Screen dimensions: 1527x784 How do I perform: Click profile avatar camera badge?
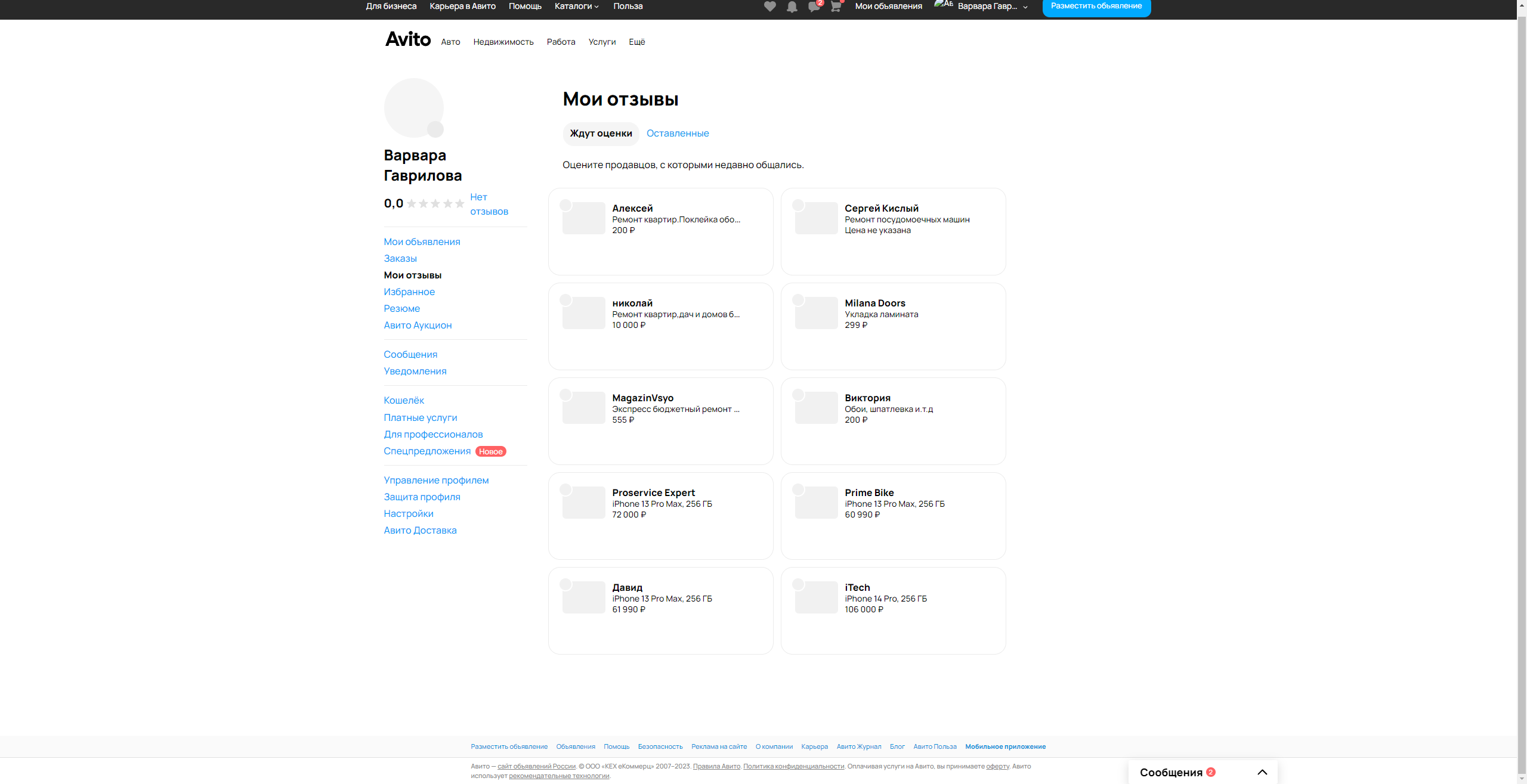click(x=435, y=129)
